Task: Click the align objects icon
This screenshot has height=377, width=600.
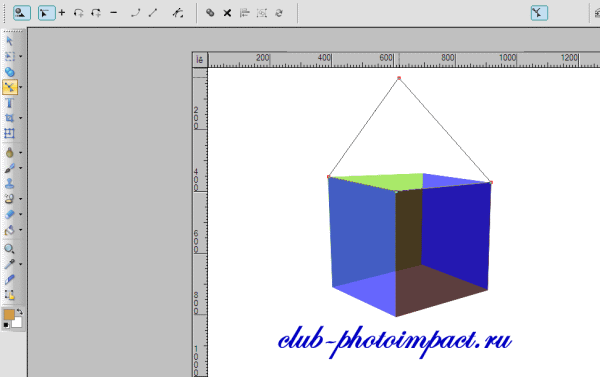Action: [245, 13]
